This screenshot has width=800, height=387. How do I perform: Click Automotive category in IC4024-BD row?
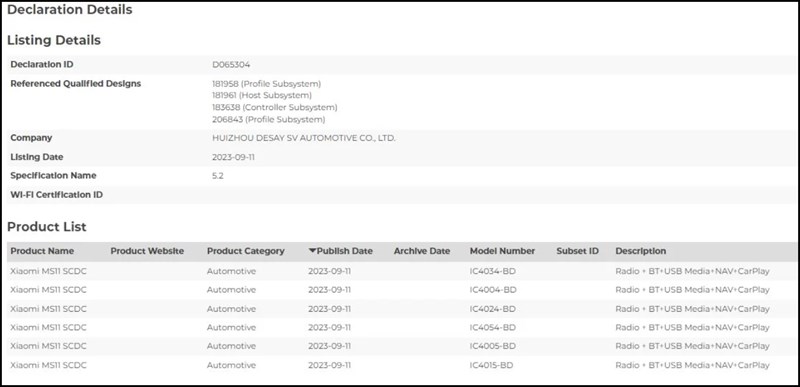tap(231, 309)
